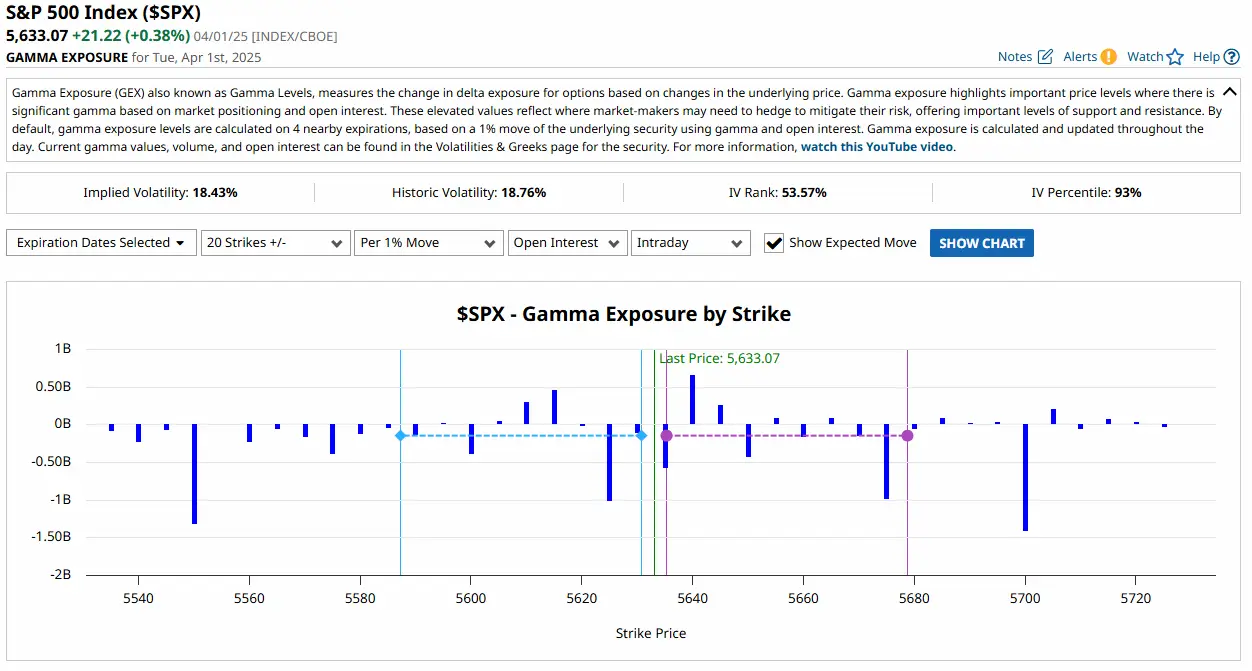The height and width of the screenshot is (671, 1252).
Task: Click the IV Percentile: 93% text
Action: click(x=1086, y=192)
